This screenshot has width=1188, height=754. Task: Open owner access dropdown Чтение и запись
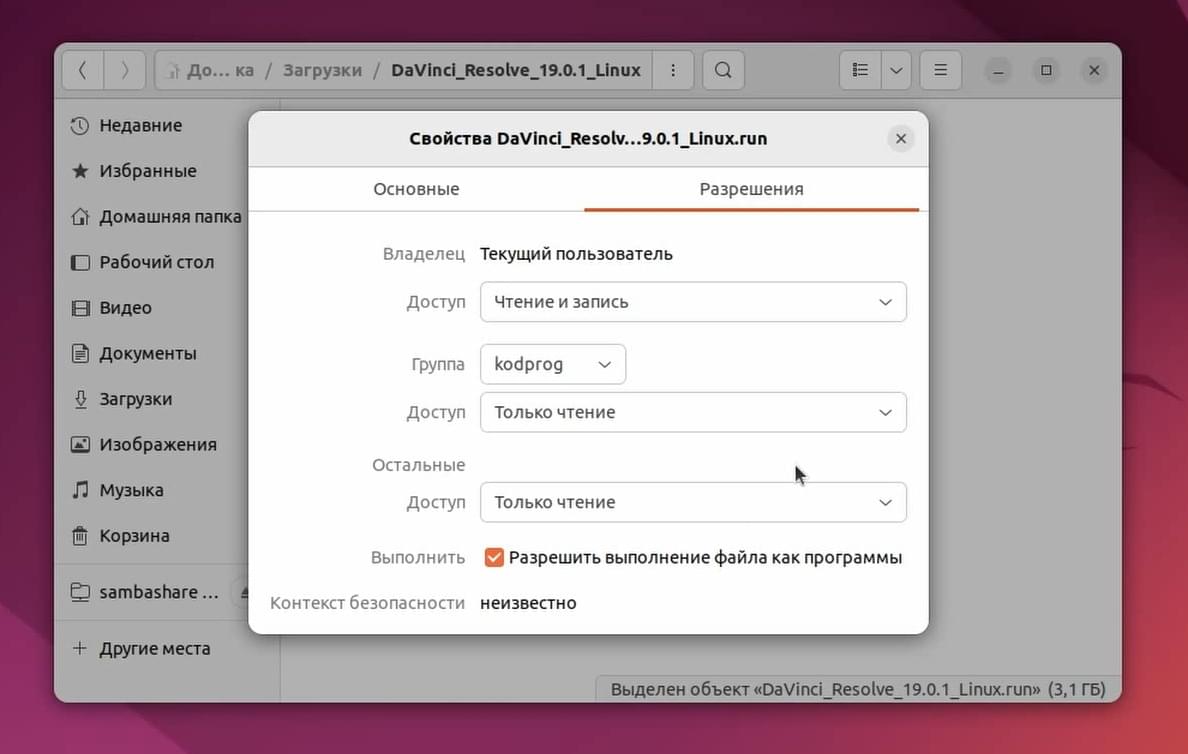[x=693, y=302]
